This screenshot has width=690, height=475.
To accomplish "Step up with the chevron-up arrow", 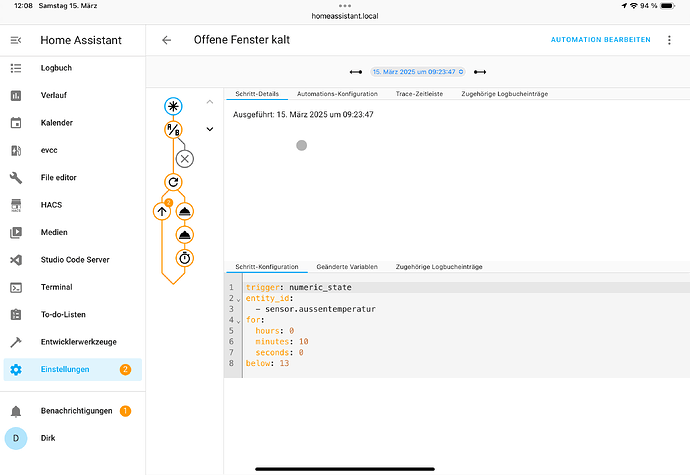I will [210, 102].
